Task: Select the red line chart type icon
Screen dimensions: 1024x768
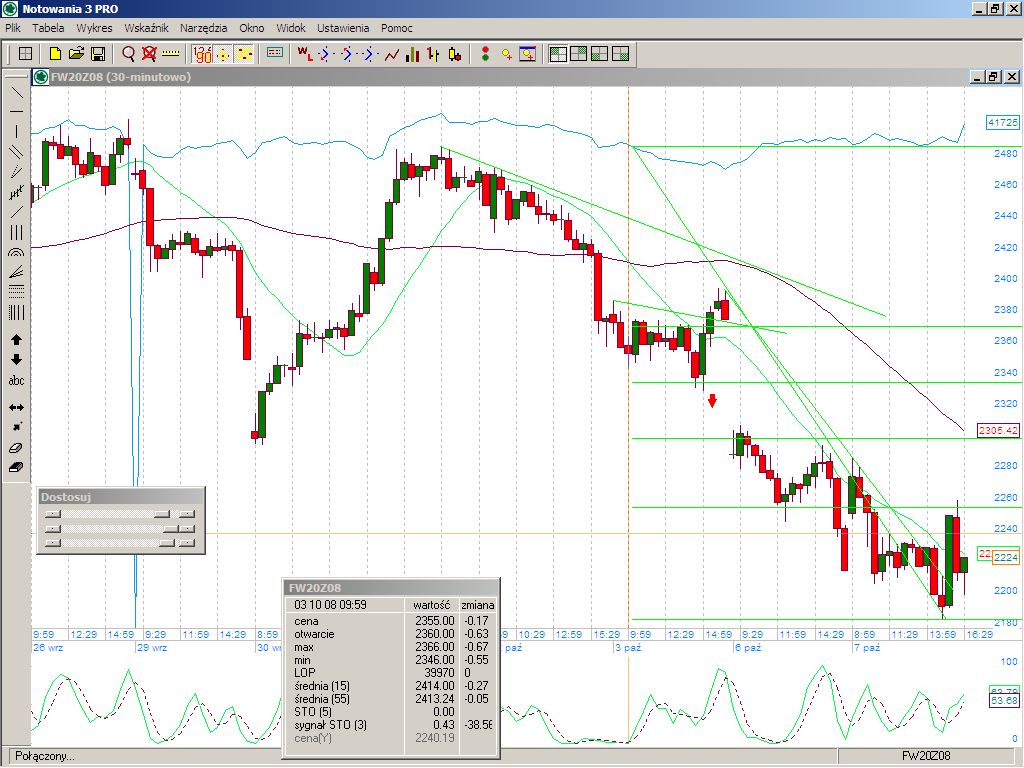Action: (392, 54)
